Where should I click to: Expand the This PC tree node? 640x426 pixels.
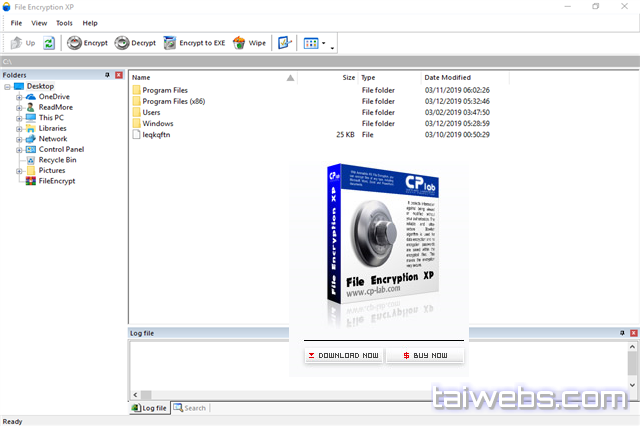click(x=19, y=118)
